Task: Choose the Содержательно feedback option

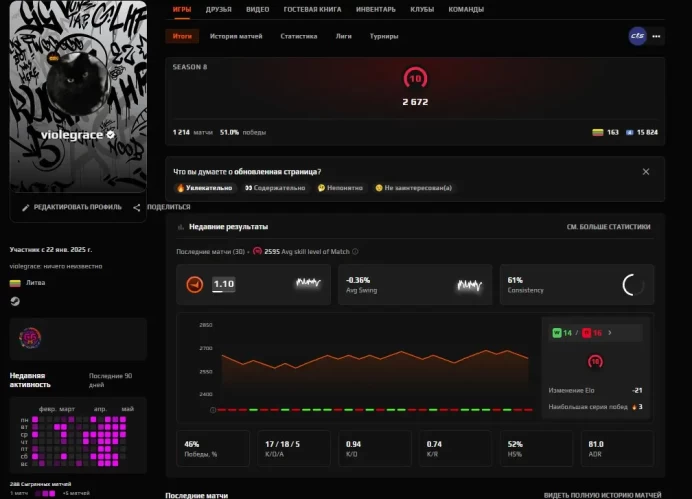Action: pos(275,188)
